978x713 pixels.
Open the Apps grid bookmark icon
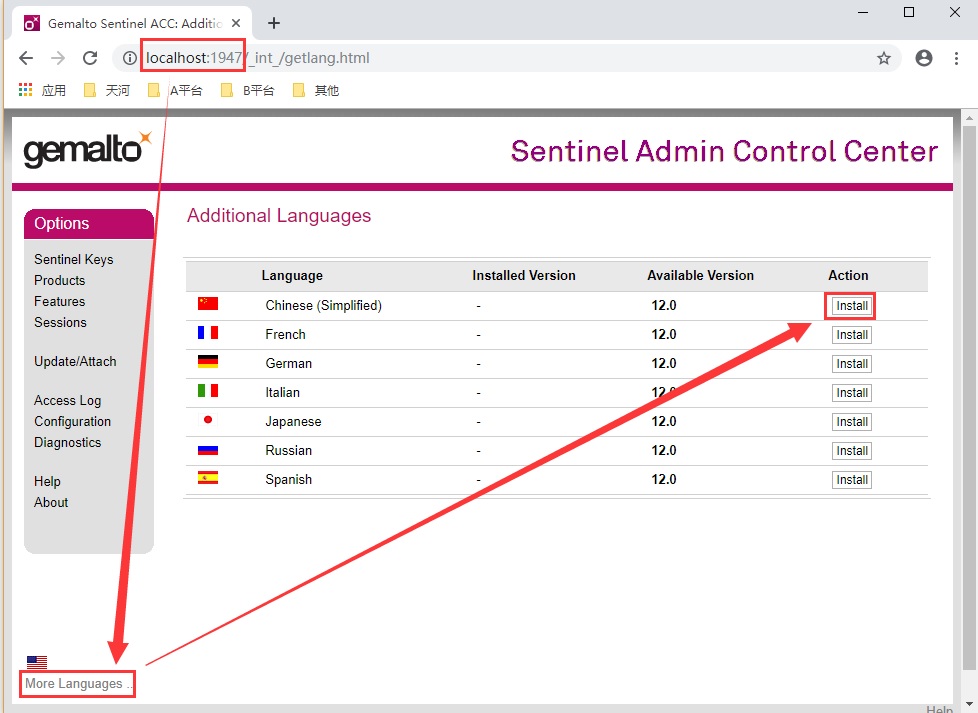(26, 90)
